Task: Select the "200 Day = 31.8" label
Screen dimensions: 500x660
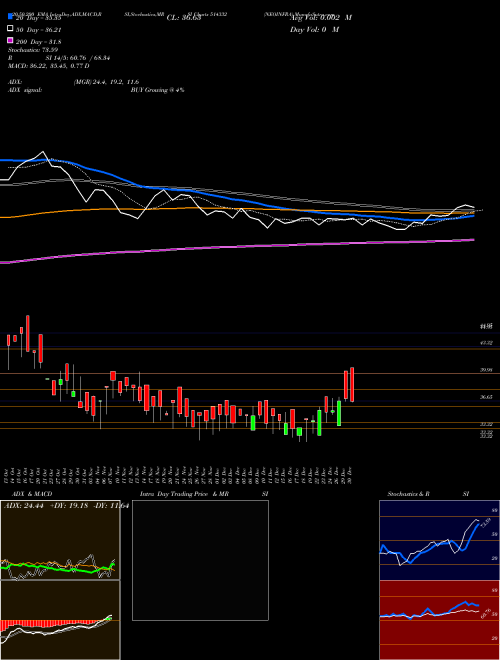Action: (39, 42)
